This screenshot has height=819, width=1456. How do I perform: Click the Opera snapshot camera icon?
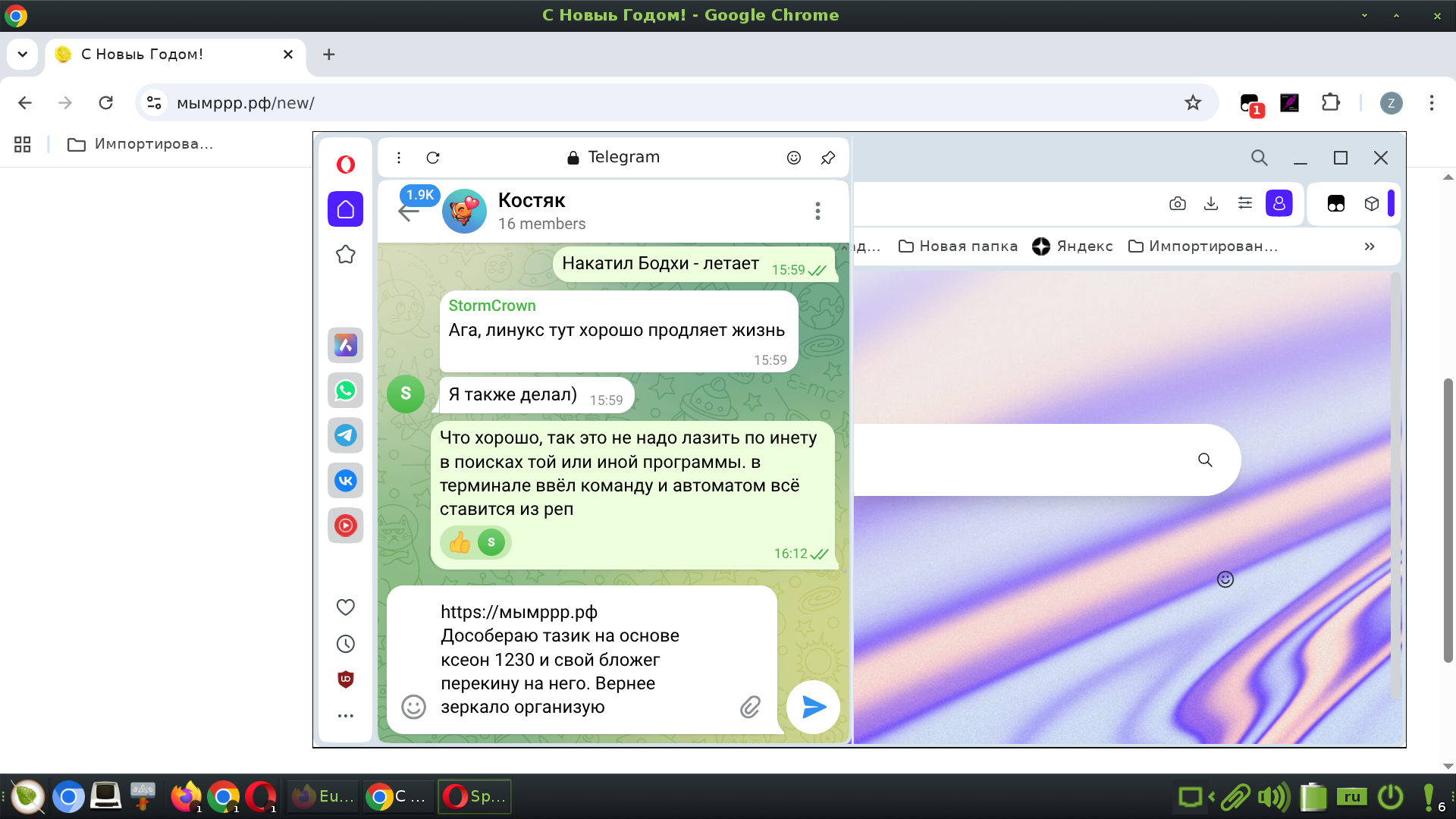pyautogui.click(x=1177, y=203)
